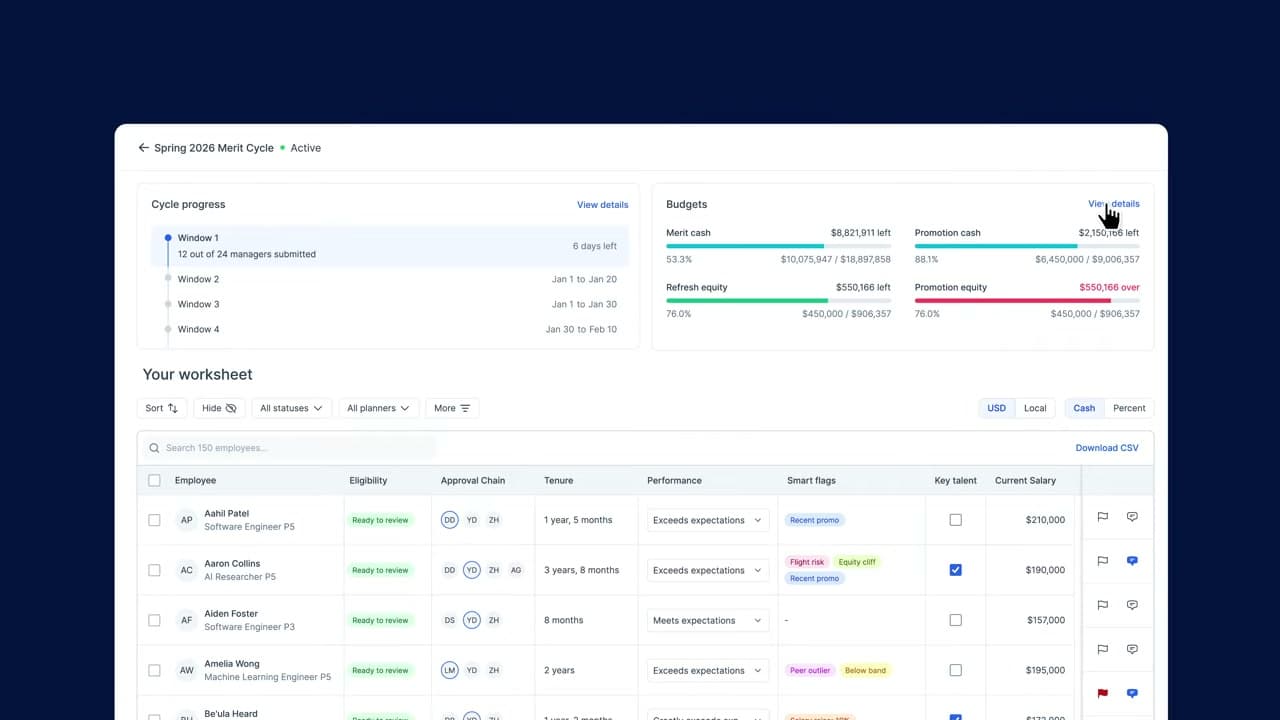Open the blue comment icon for Be'ula Heard
This screenshot has height=720, width=1280.
point(1132,693)
